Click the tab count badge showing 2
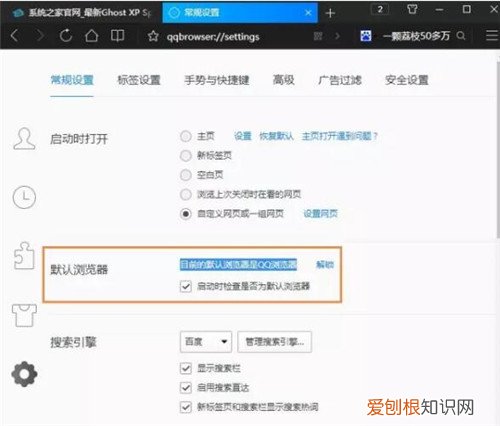 click(380, 9)
